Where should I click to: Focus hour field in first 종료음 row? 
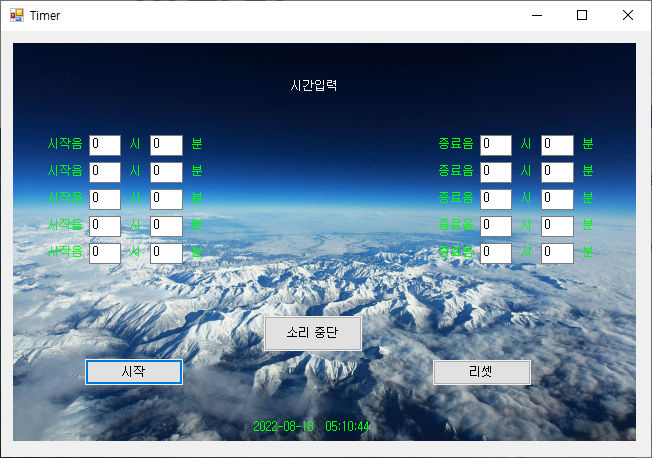pos(496,145)
